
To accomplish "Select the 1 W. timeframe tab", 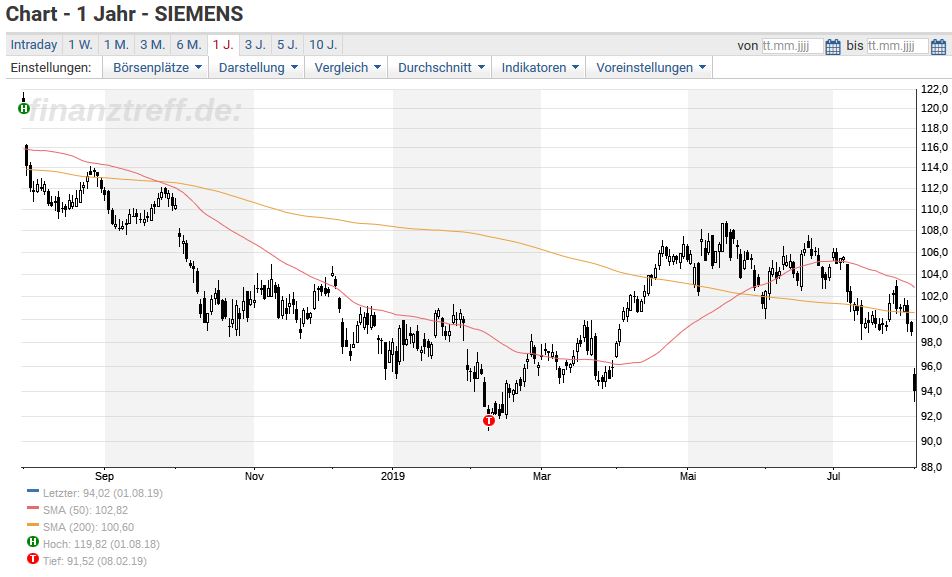I will pos(80,45).
